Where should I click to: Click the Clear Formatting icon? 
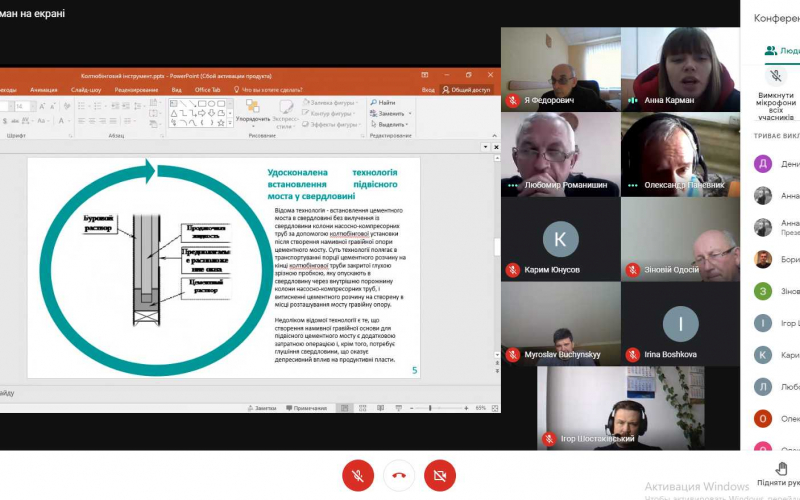pos(66,106)
